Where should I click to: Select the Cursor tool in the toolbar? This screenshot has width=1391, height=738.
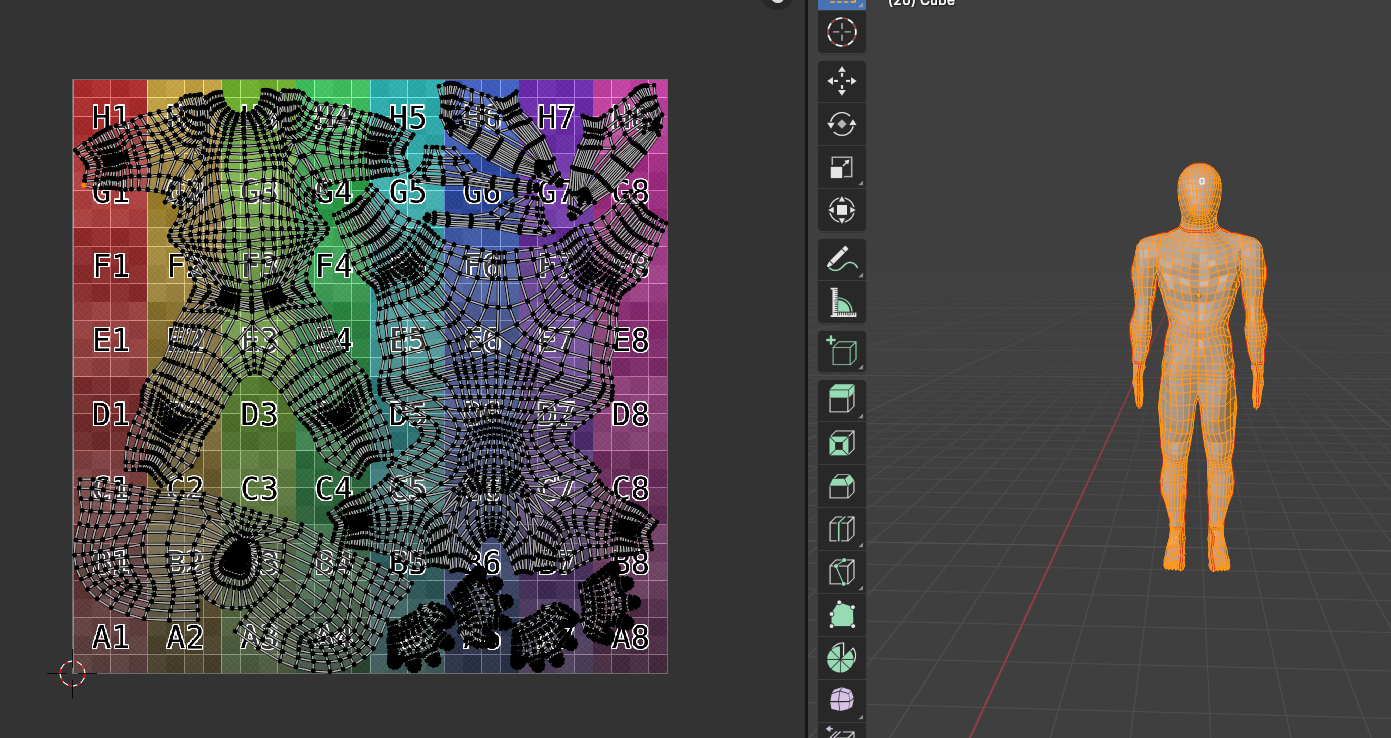[842, 32]
